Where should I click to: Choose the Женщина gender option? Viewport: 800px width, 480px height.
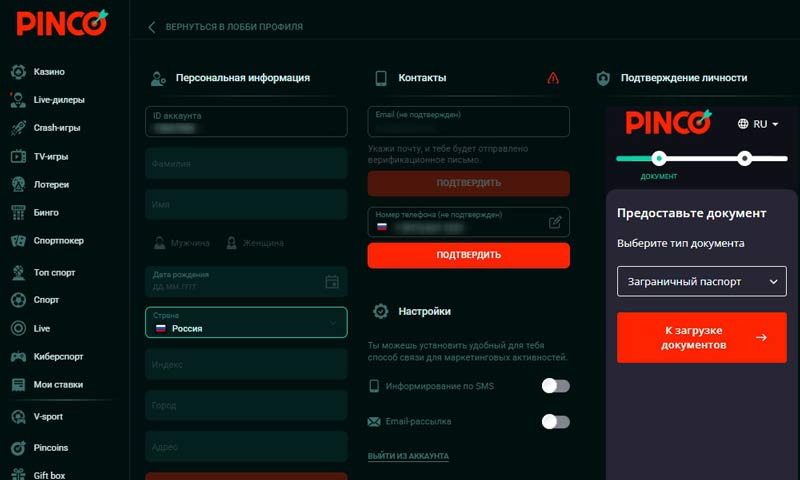(x=254, y=242)
